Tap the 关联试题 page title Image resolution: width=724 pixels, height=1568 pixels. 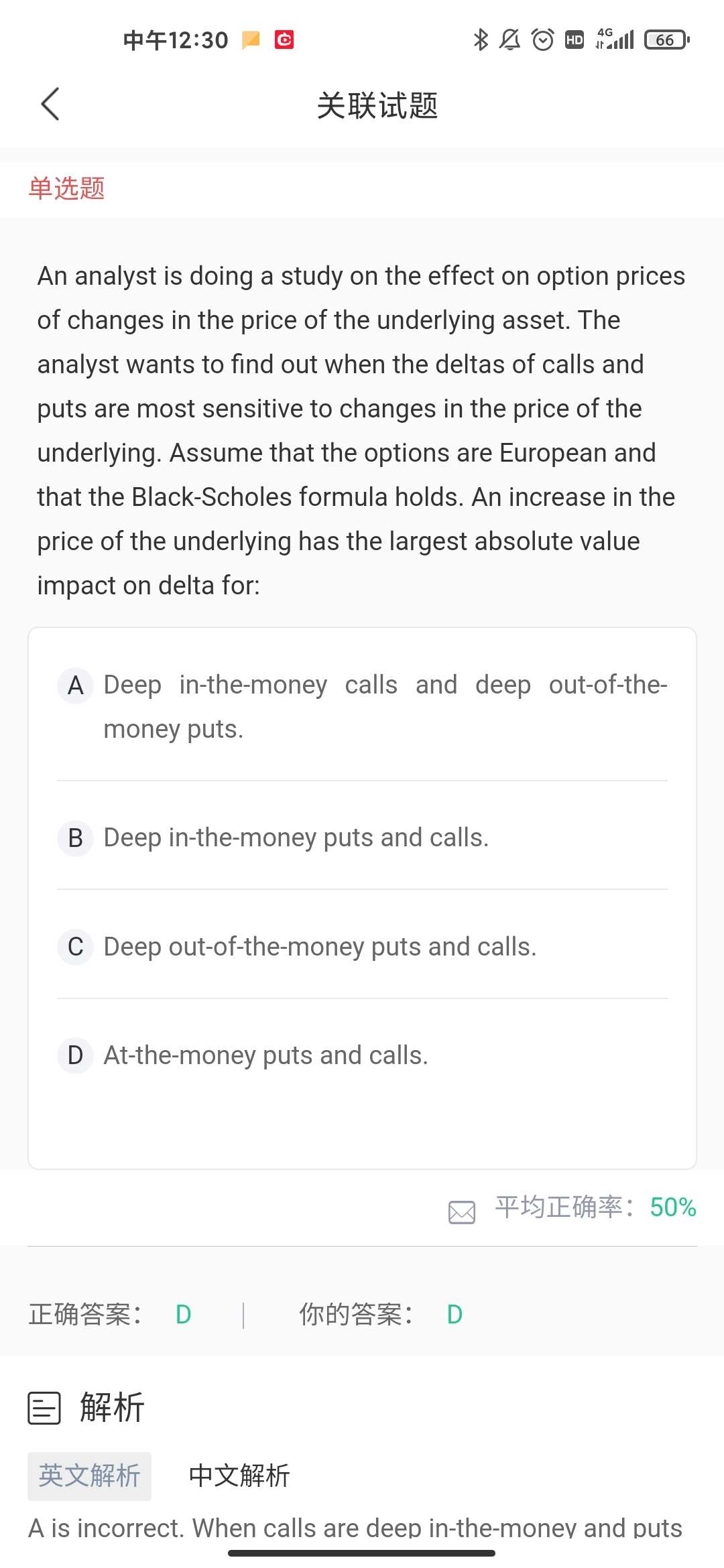377,106
